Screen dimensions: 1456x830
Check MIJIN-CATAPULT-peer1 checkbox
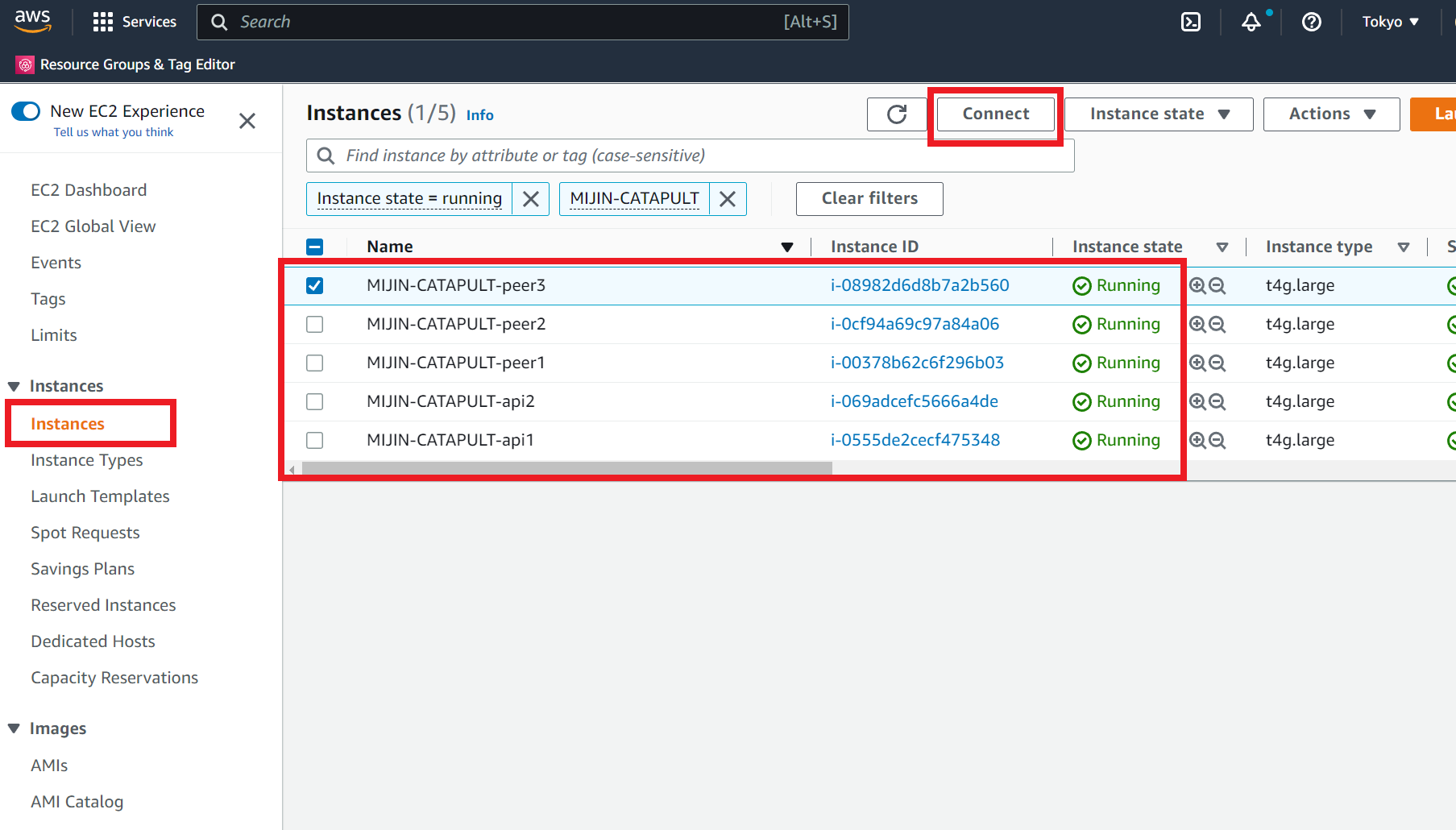[315, 363]
